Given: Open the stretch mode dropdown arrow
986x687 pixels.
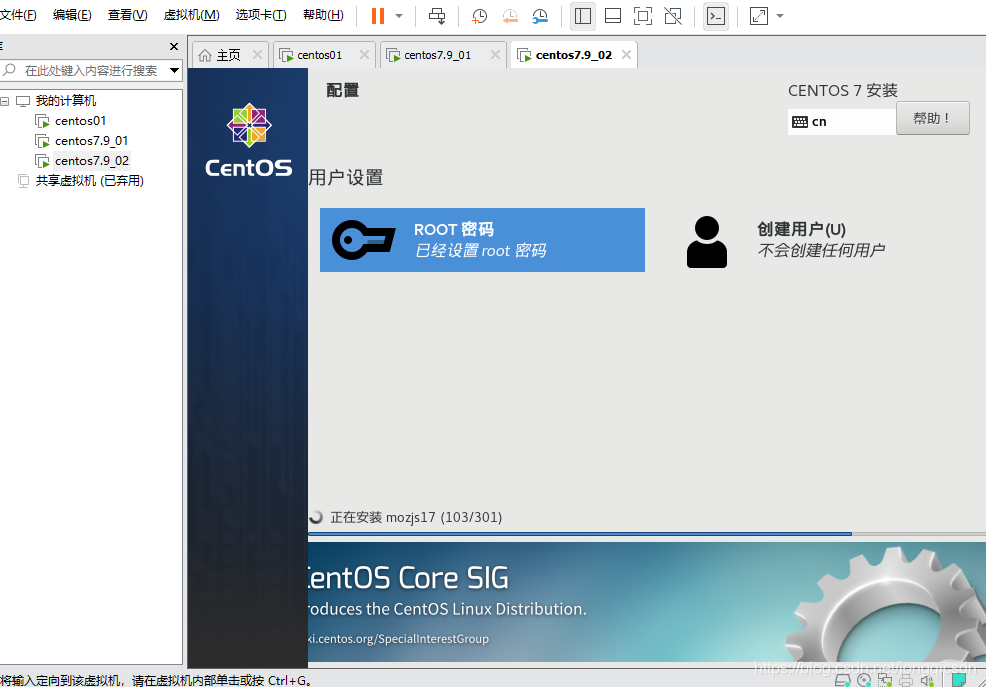Looking at the screenshot, I should pos(780,16).
